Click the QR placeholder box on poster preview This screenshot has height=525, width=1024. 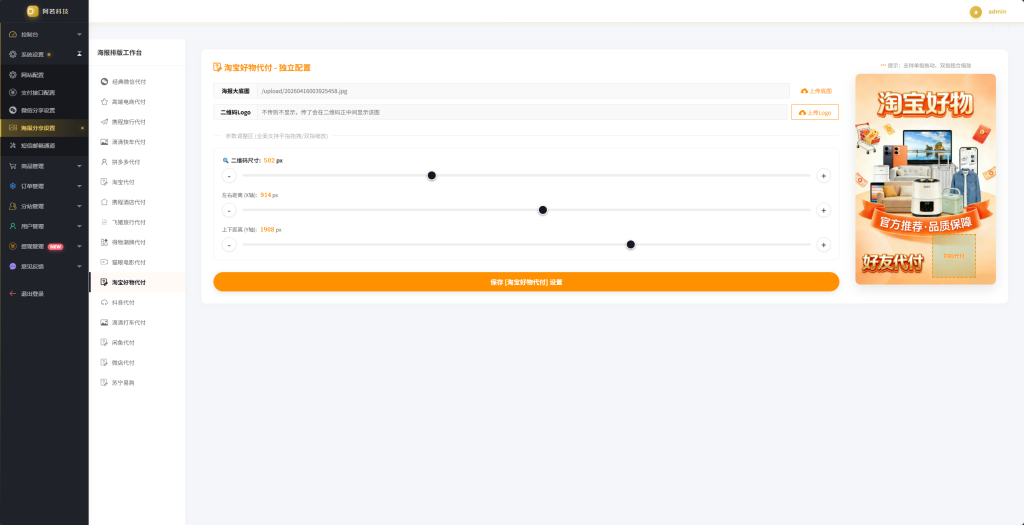[x=953, y=256]
